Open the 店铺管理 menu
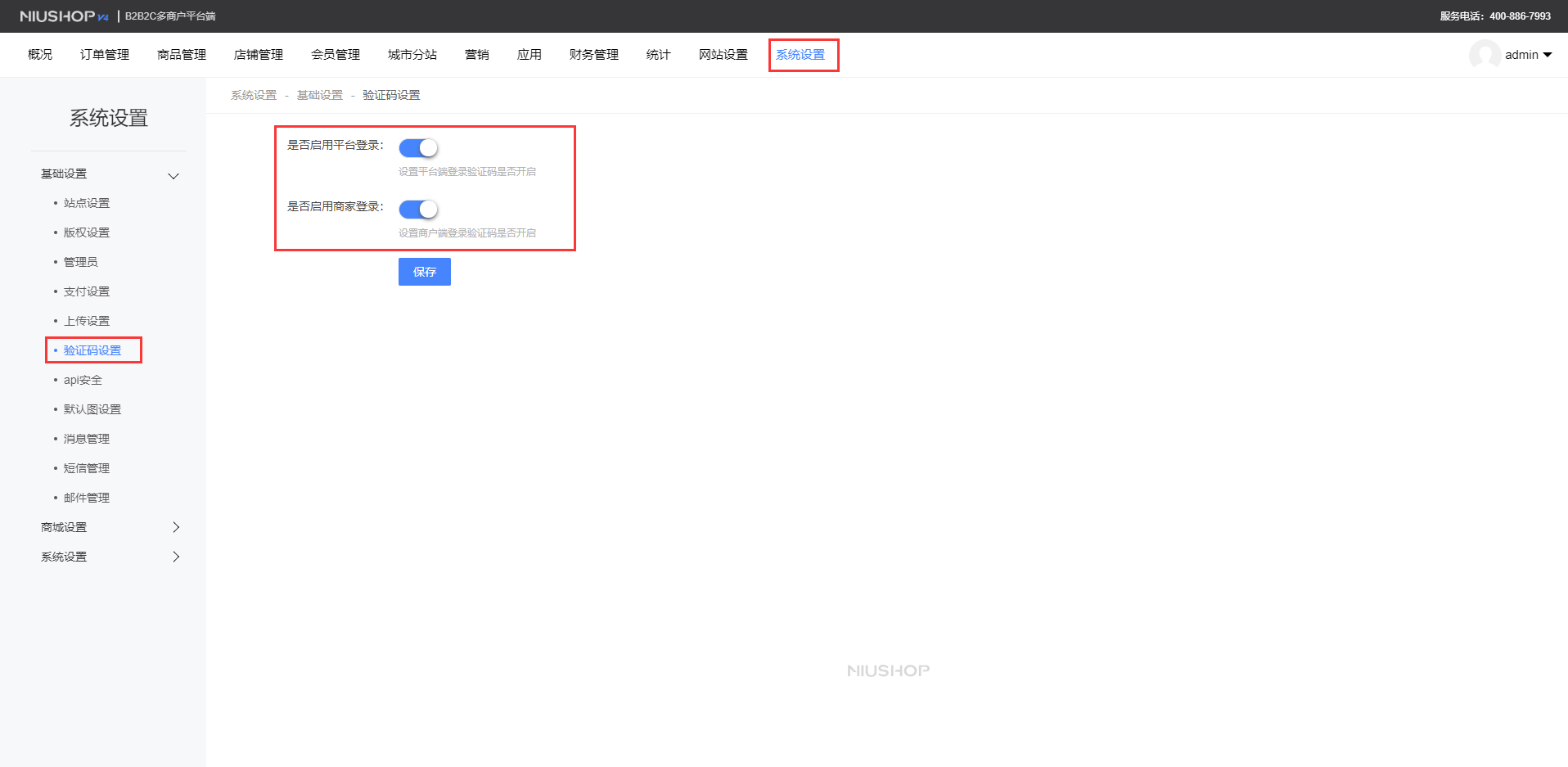Image resolution: width=1568 pixels, height=767 pixels. pos(259,55)
